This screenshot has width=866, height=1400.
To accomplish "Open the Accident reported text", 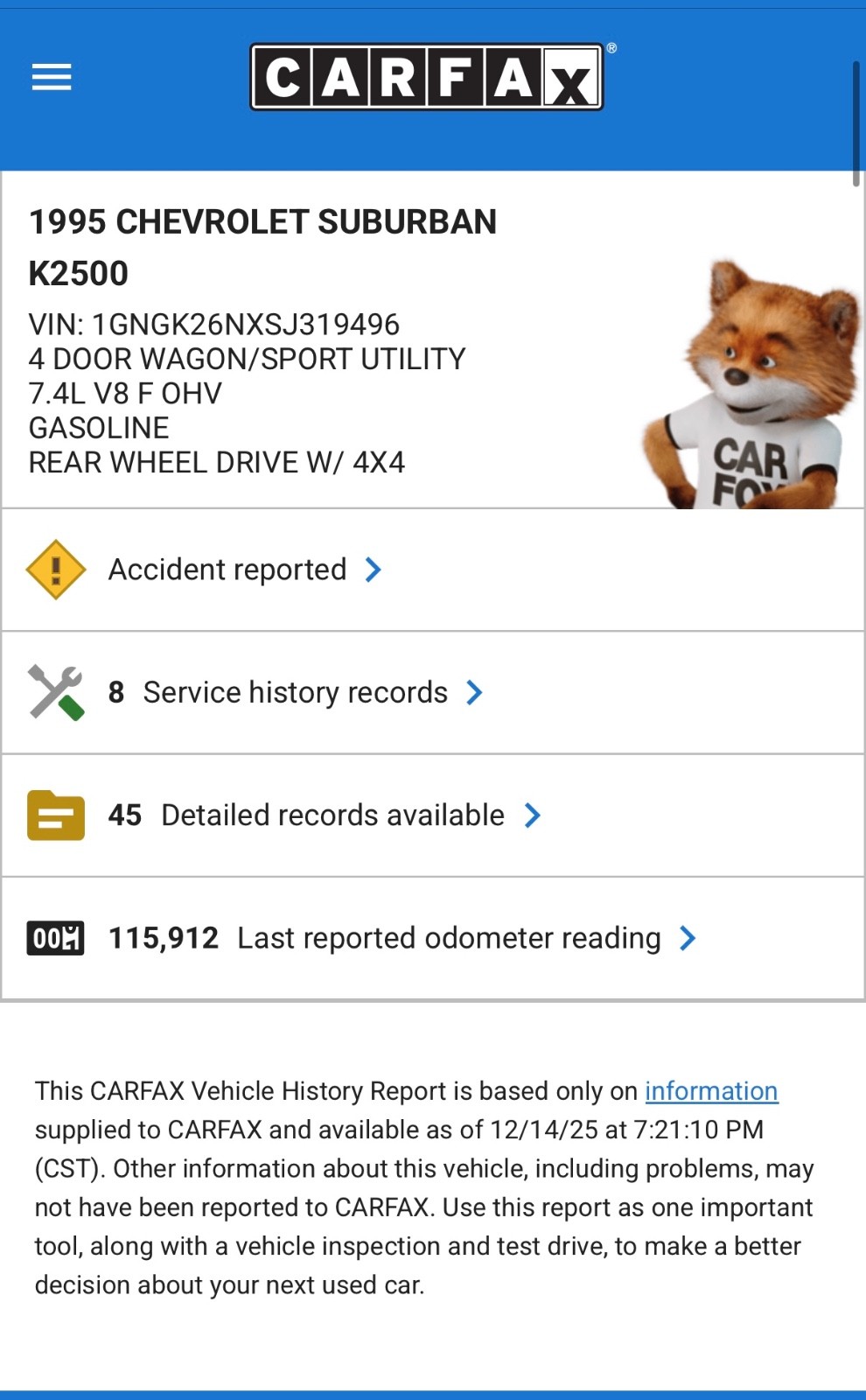I will (227, 570).
